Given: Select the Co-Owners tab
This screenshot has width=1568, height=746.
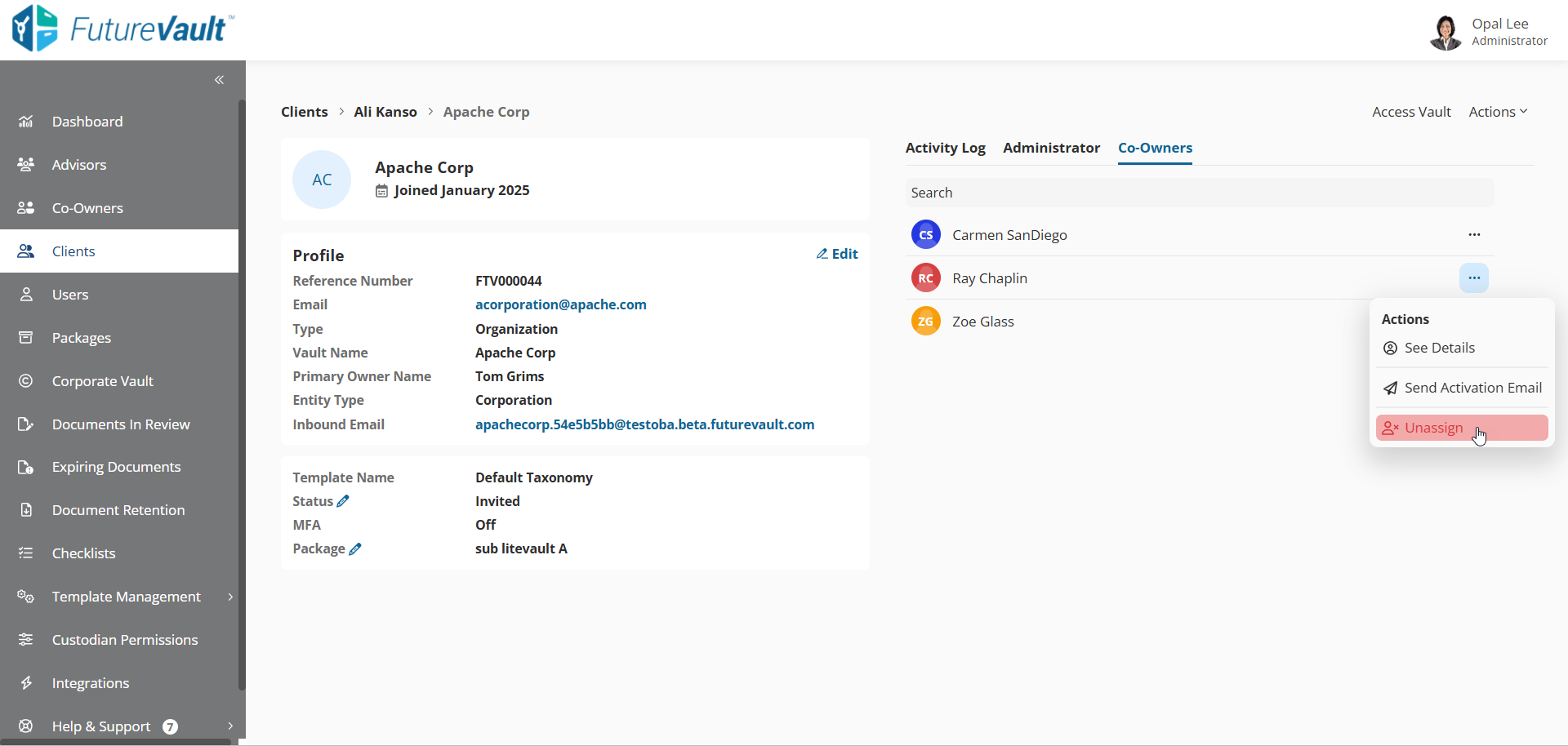Looking at the screenshot, I should click(1156, 148).
